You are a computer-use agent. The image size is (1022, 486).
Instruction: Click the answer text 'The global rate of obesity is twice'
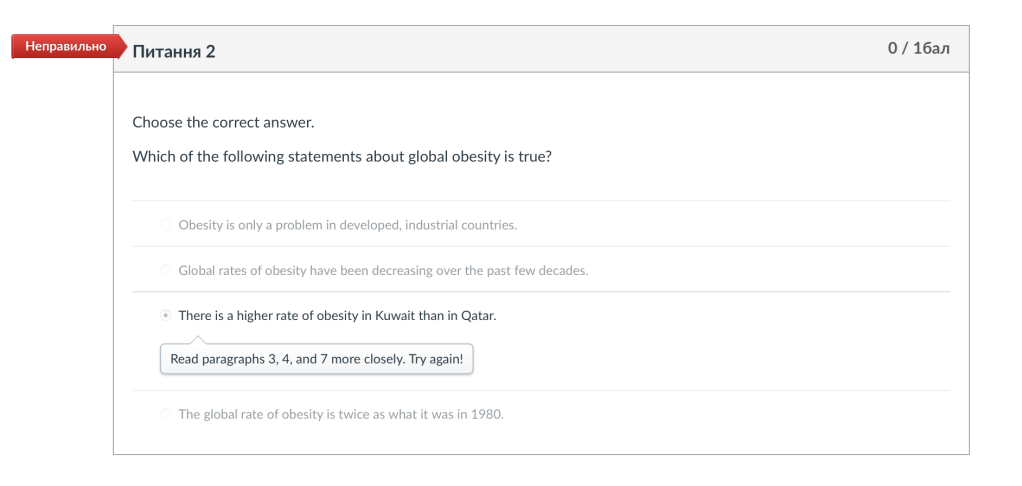(340, 415)
